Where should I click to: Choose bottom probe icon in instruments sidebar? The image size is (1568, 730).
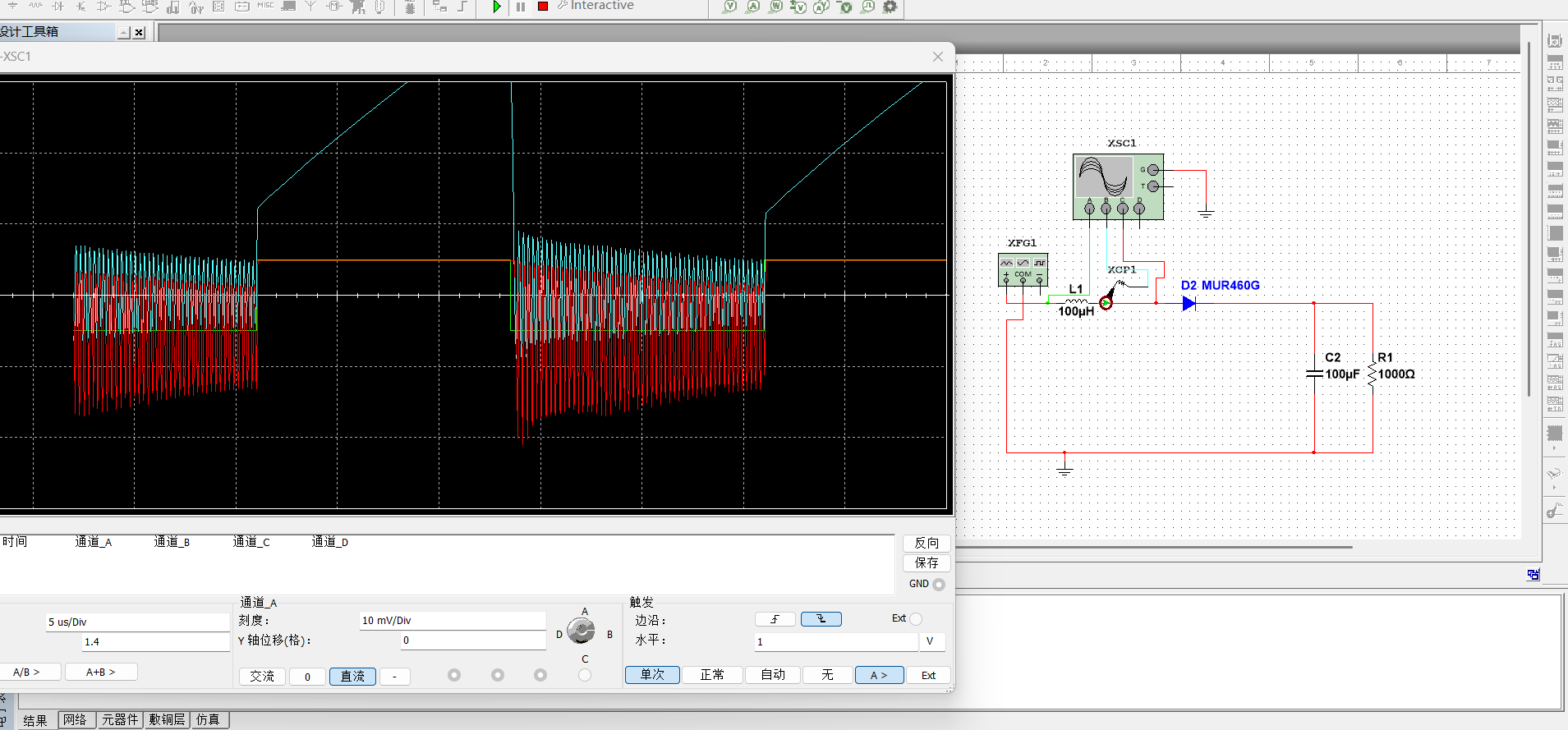(x=1554, y=511)
